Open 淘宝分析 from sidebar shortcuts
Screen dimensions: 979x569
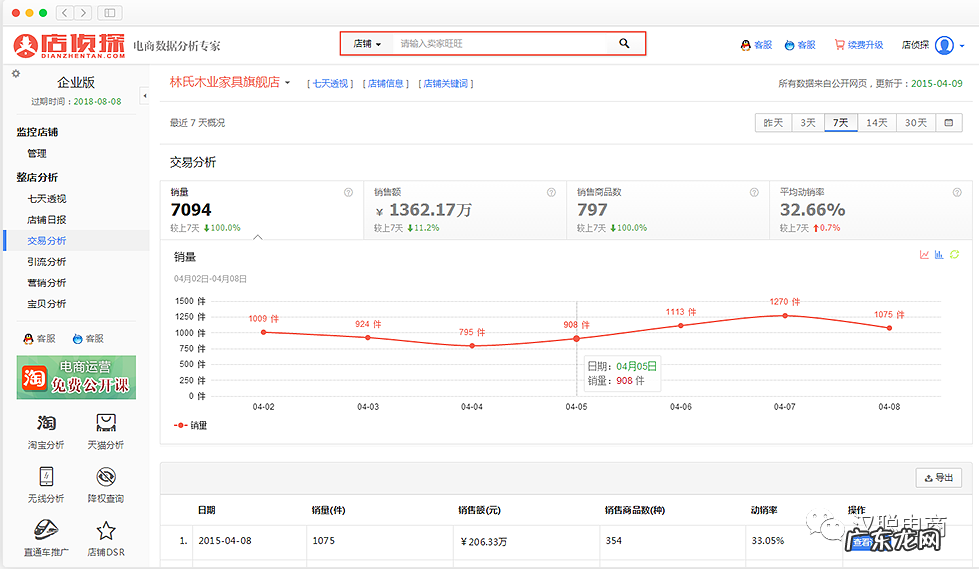[x=46, y=432]
